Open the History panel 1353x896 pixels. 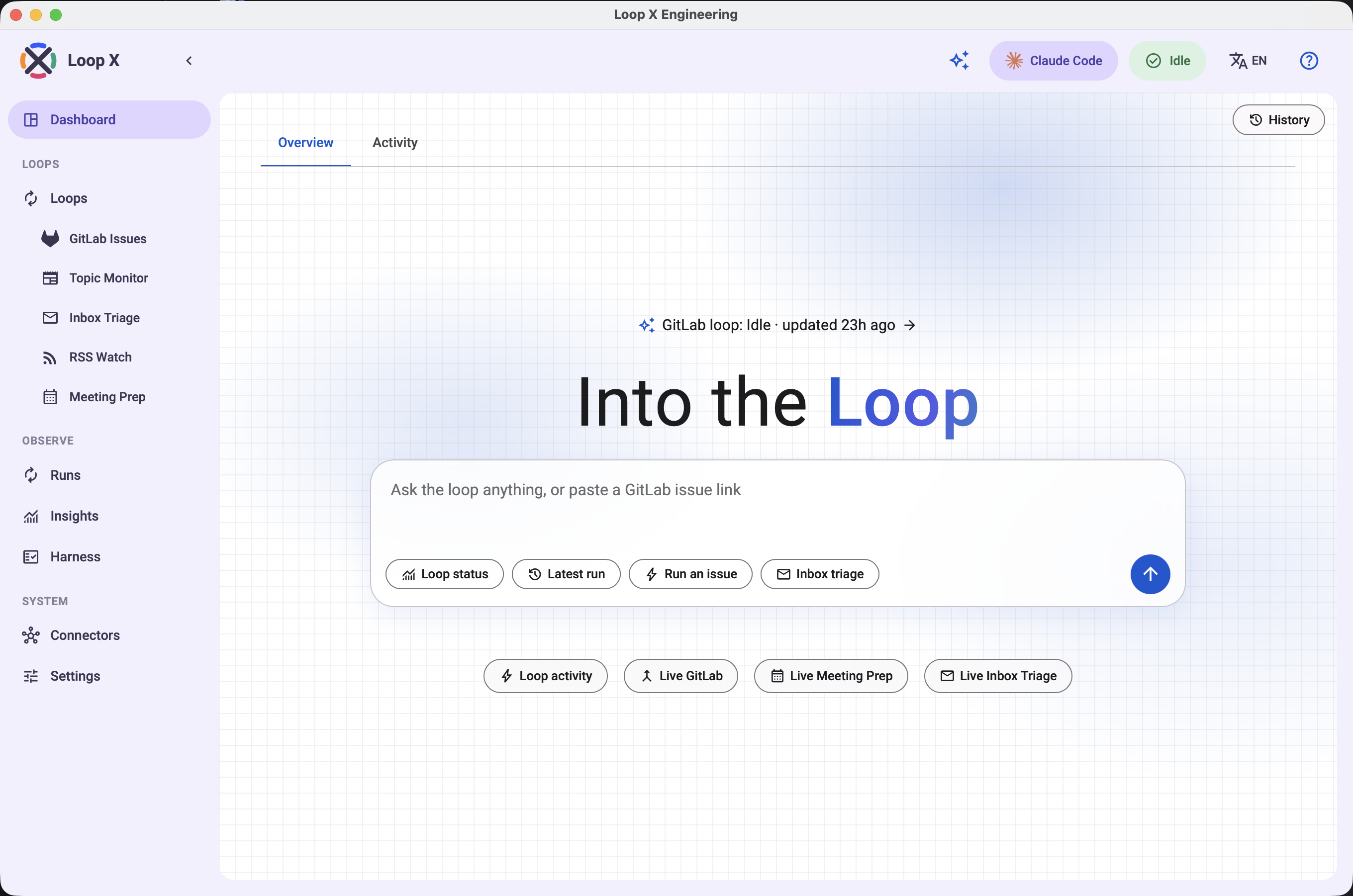tap(1278, 120)
